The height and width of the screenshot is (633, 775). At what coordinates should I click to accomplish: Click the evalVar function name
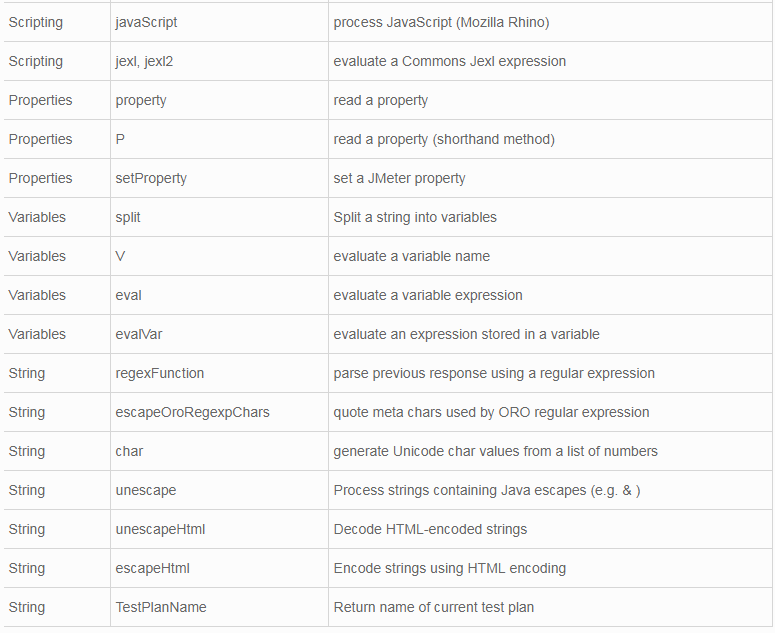coord(139,334)
